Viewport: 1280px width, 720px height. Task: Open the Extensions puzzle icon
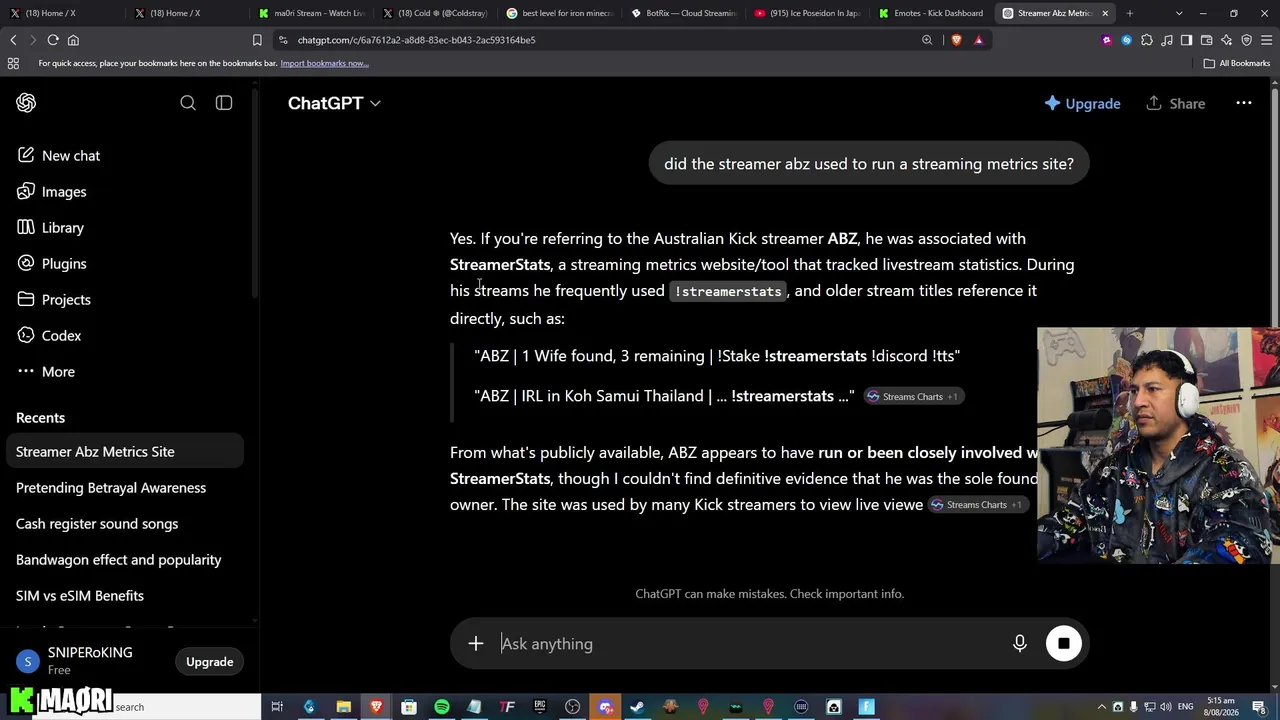tap(1147, 40)
